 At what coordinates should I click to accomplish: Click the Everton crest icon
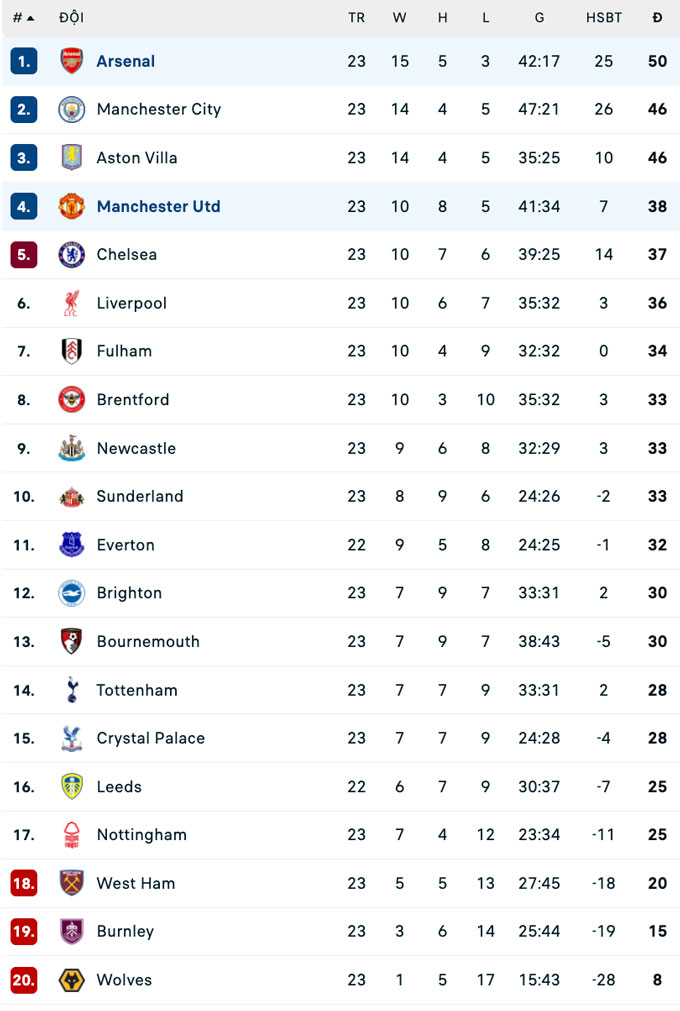click(x=72, y=545)
